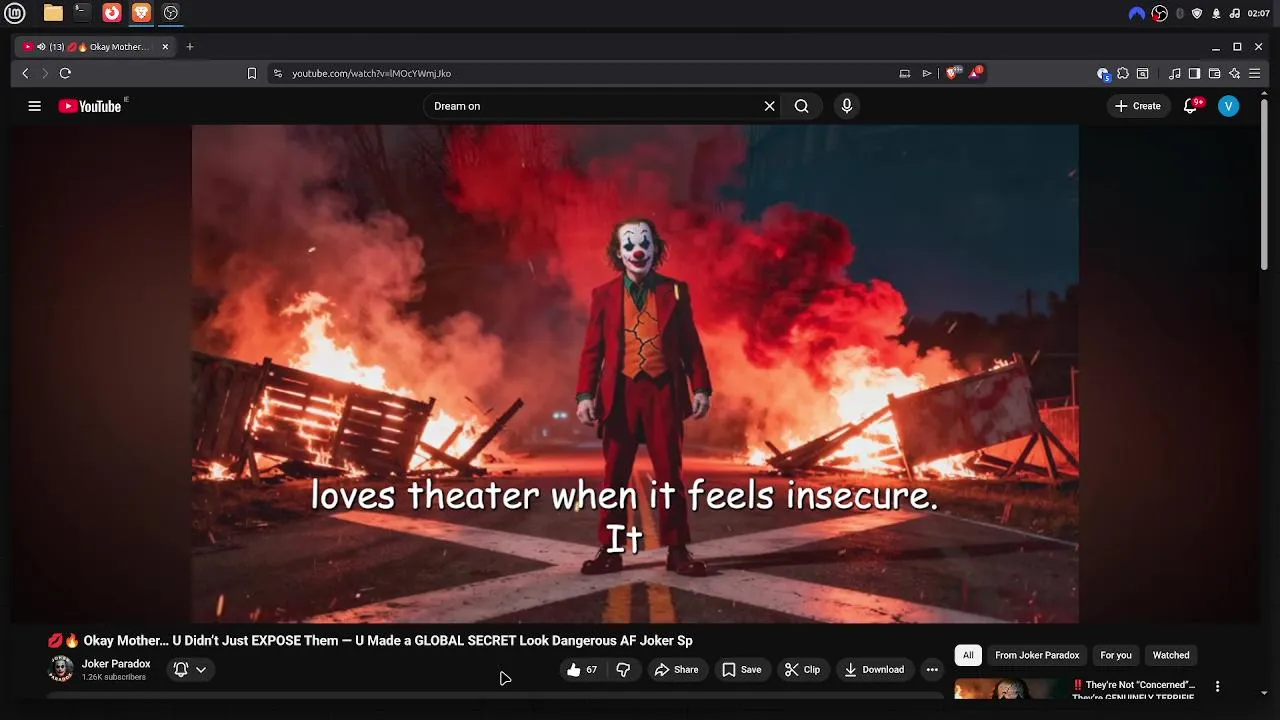Open the account avatar menu
1280x720 pixels.
tap(1229, 106)
